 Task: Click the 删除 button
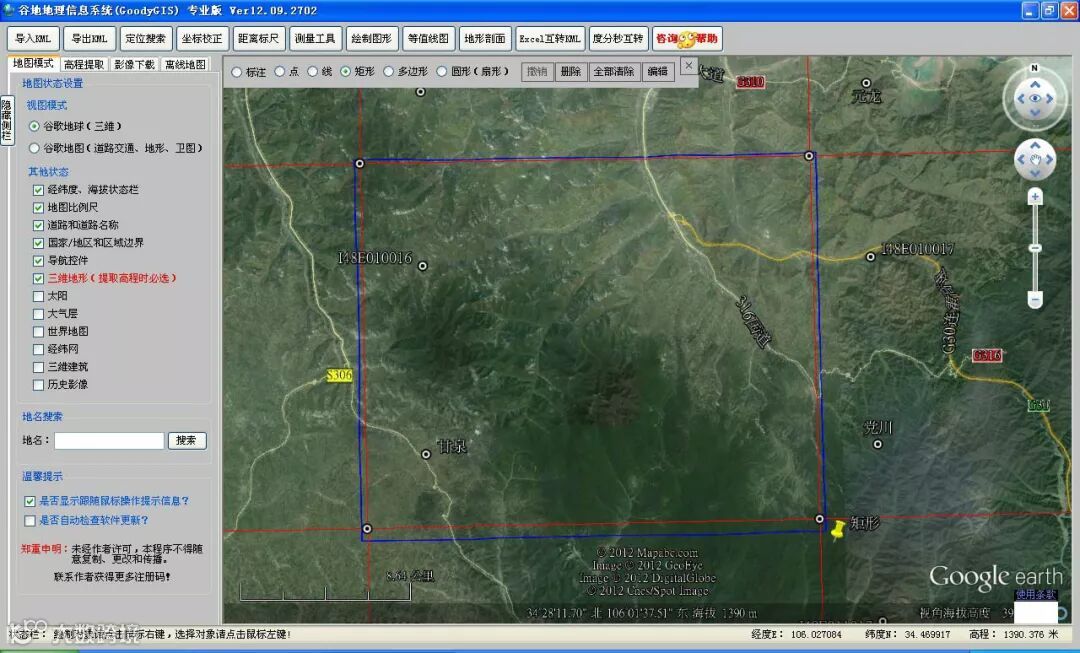pos(571,72)
